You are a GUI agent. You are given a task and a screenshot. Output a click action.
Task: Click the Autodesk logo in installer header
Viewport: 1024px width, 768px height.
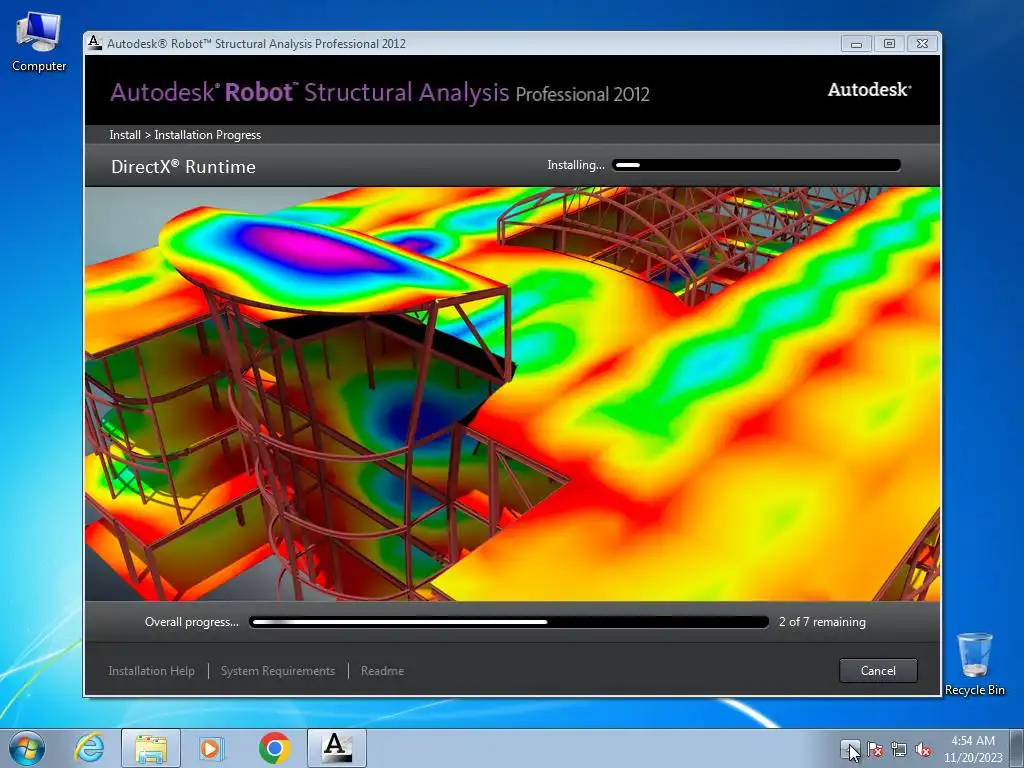click(869, 89)
